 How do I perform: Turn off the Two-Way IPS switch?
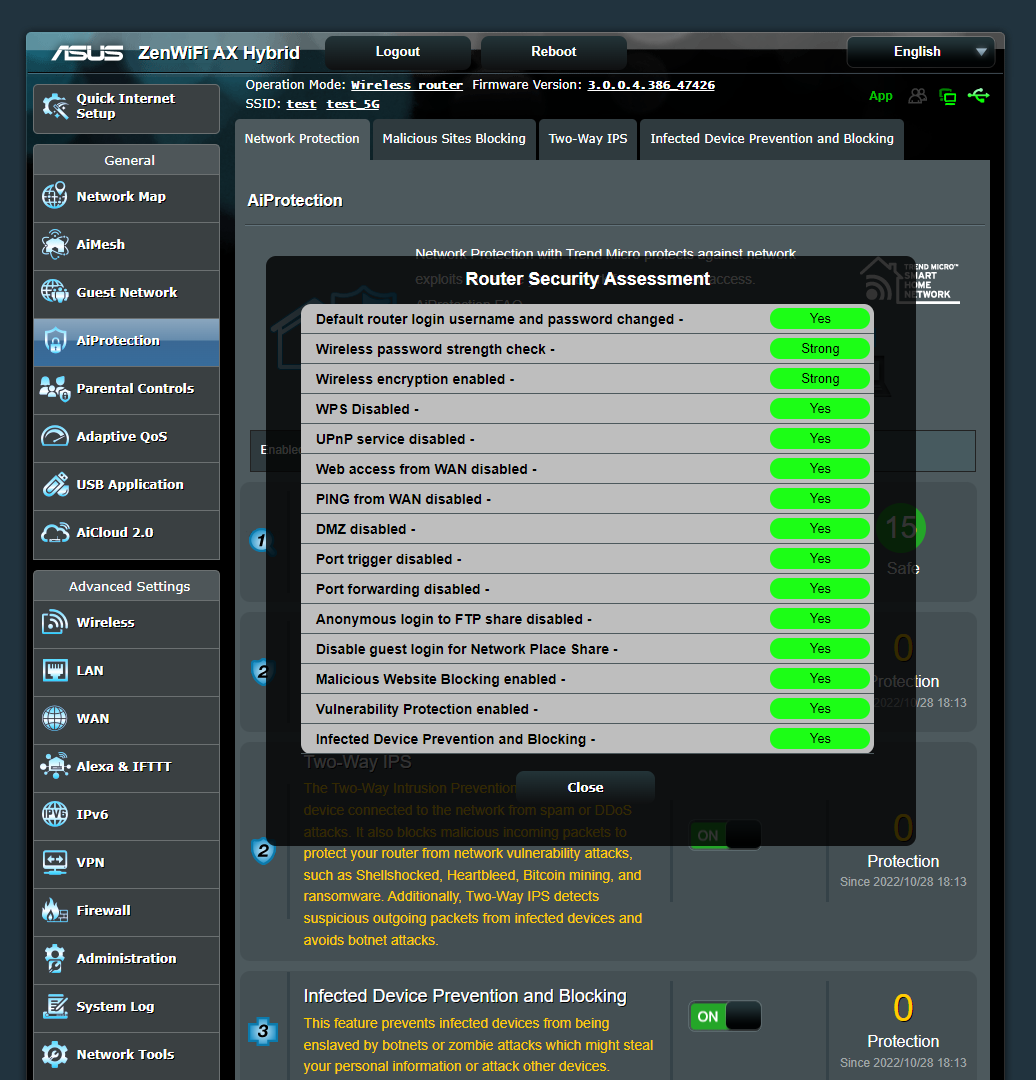tap(724, 835)
